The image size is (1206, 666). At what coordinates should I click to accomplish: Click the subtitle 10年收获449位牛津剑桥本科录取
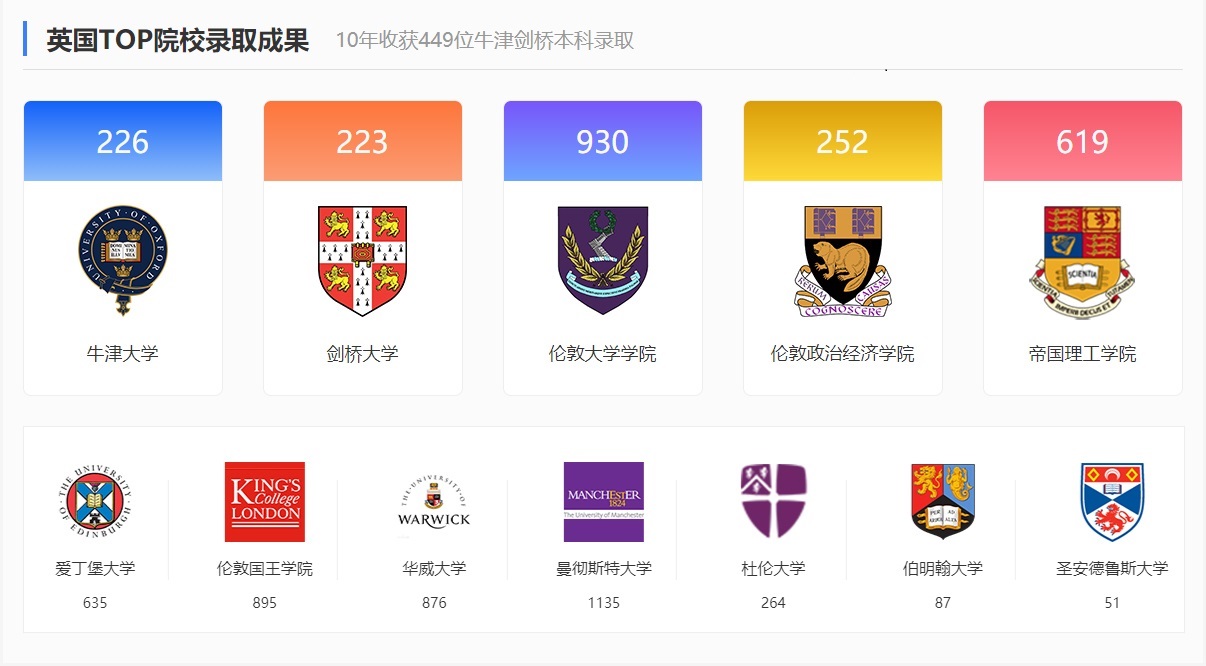(485, 40)
